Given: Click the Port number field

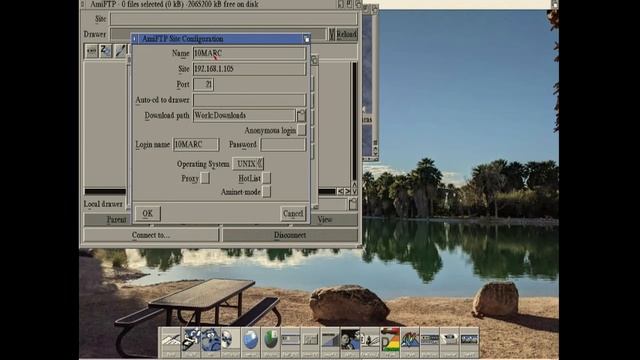Looking at the screenshot, I should 203,84.
